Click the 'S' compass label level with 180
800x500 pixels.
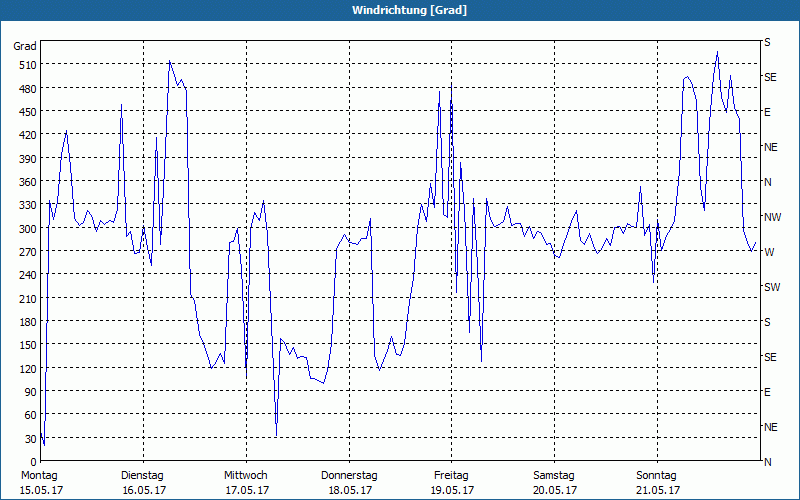point(767,322)
